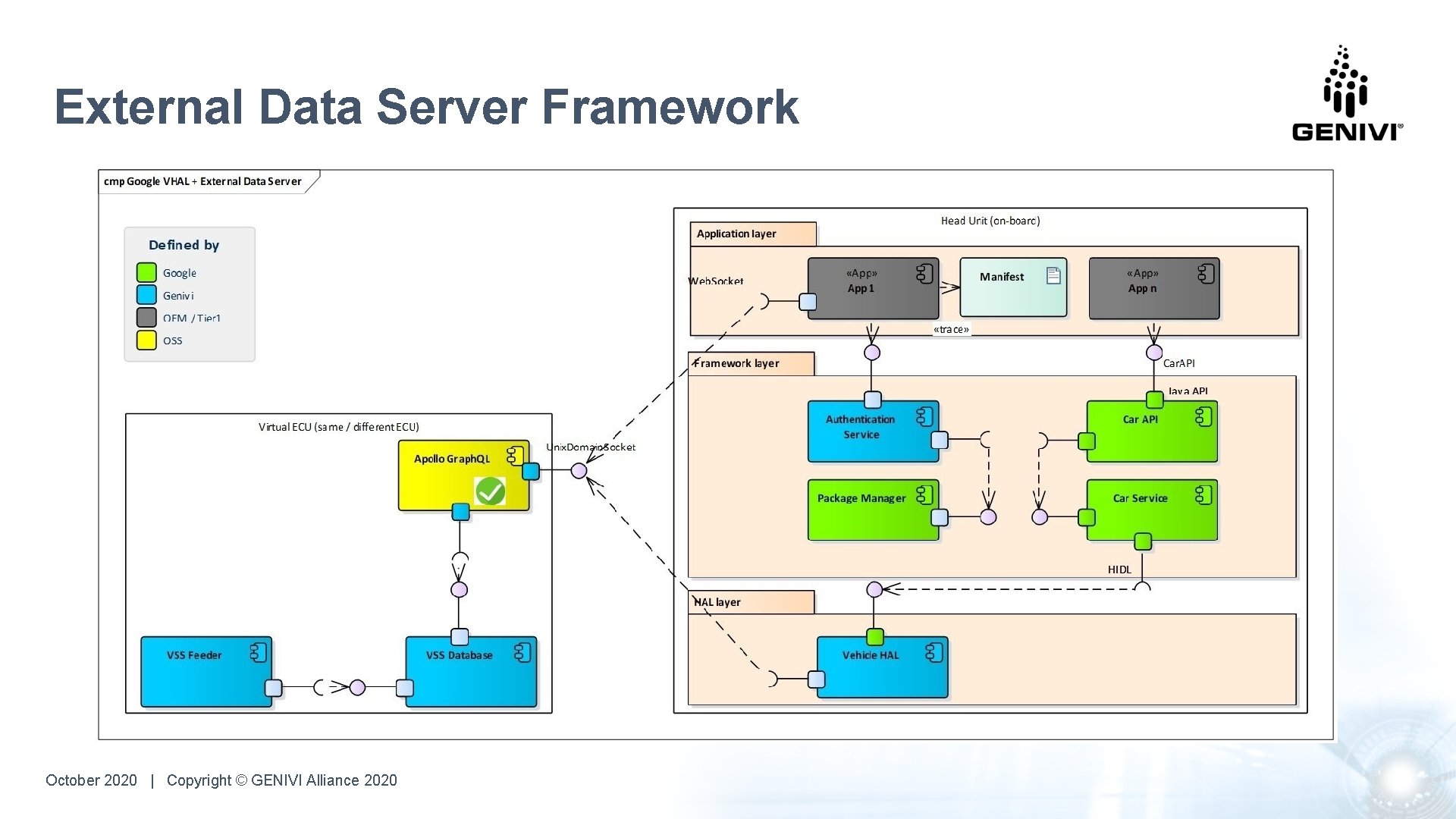Click the Car API component box
Image resolution: width=1456 pixels, height=819 pixels.
click(1151, 432)
